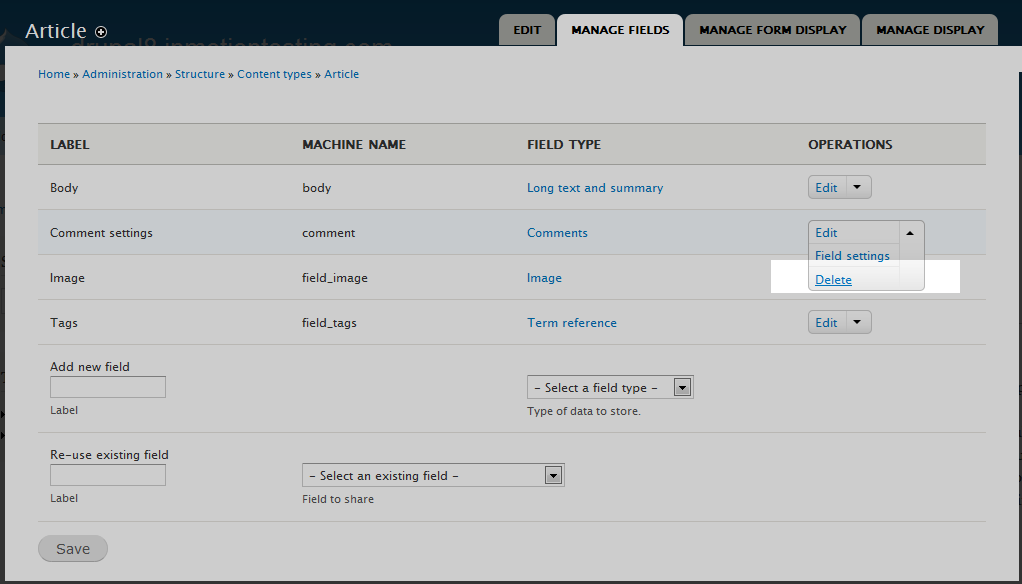This screenshot has width=1022, height=584.
Task: Focus the Add new field label input
Action: [x=108, y=387]
